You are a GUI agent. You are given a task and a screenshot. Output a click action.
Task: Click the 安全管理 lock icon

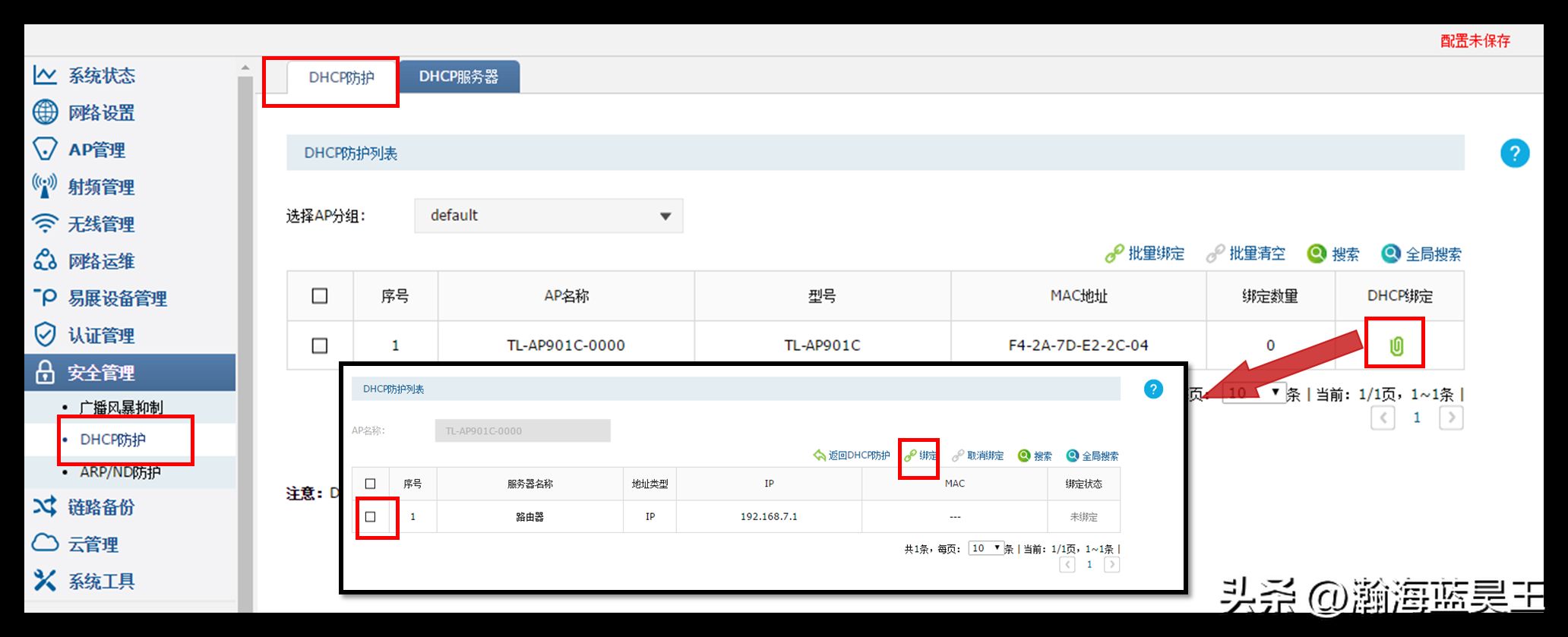click(x=45, y=372)
